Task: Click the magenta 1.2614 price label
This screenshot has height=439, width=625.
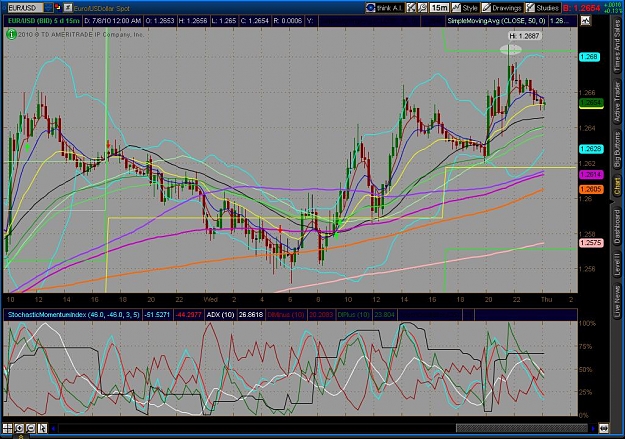Action: point(591,175)
